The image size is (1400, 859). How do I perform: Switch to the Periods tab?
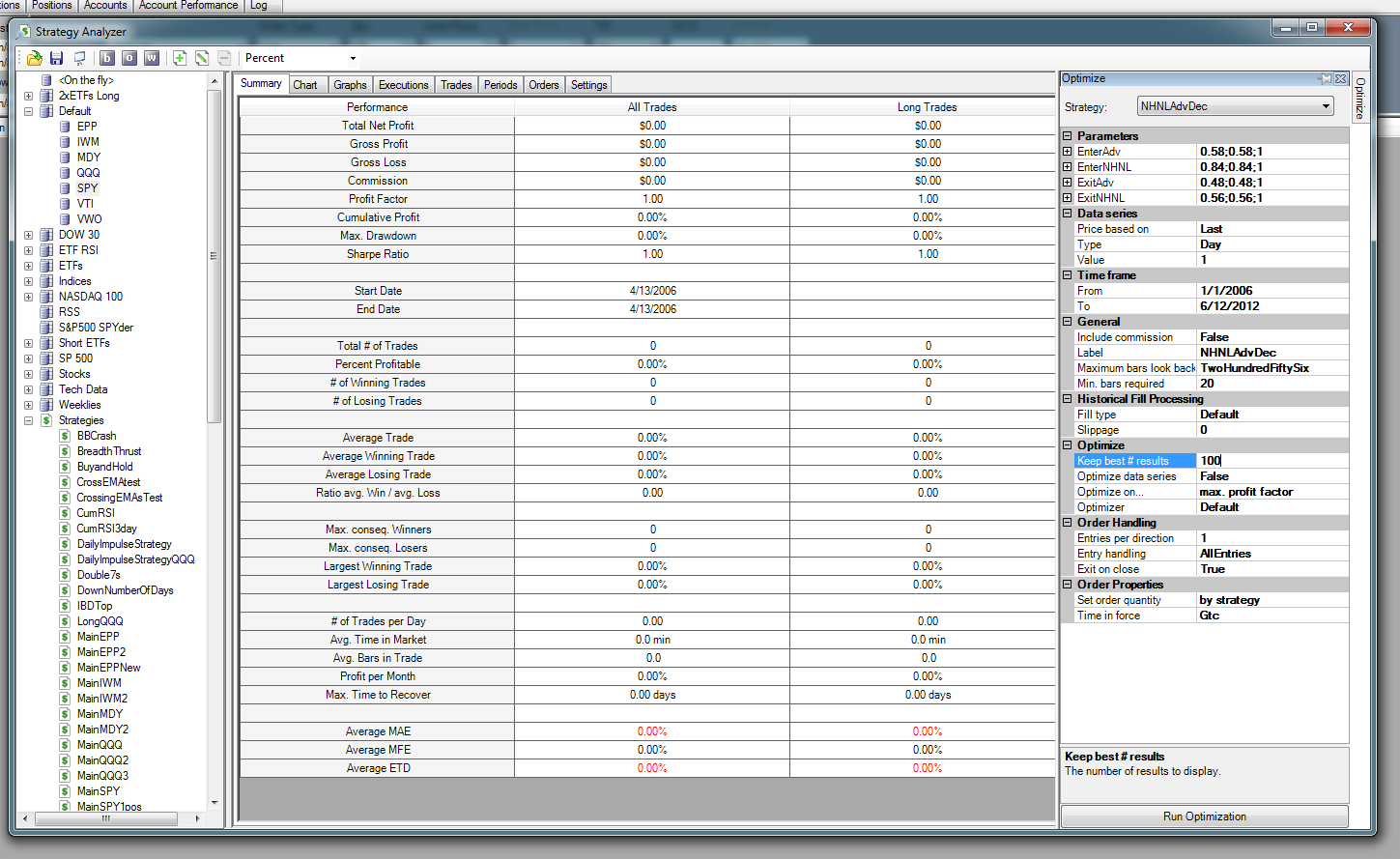[x=500, y=85]
